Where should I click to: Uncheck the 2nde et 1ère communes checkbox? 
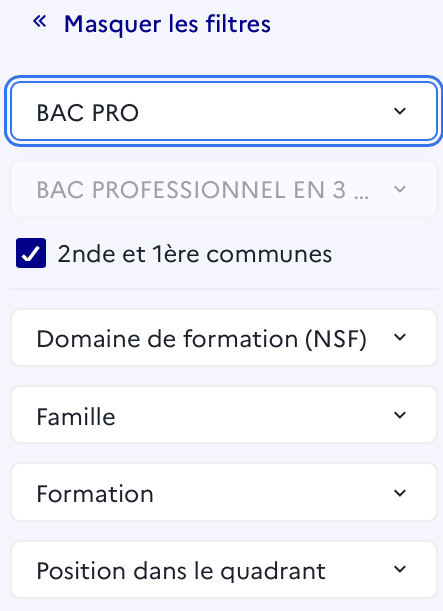[31, 253]
